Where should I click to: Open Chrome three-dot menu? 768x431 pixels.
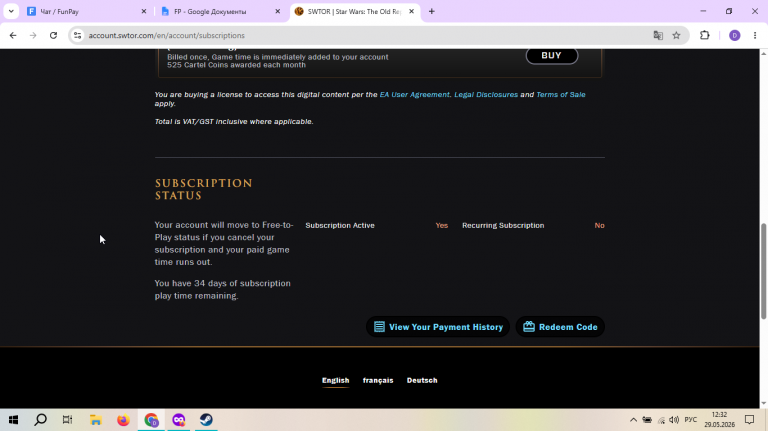pos(755,35)
